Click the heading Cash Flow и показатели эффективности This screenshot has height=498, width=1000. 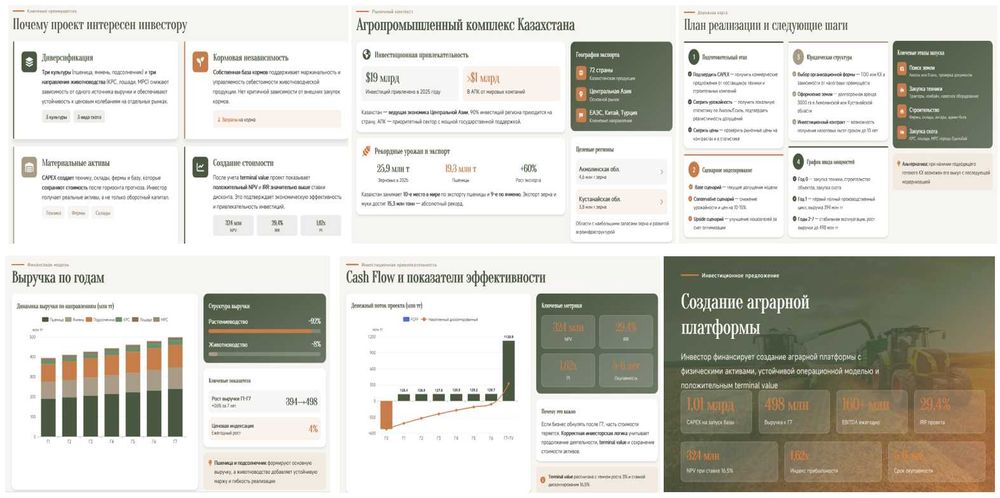pyautogui.click(x=446, y=278)
